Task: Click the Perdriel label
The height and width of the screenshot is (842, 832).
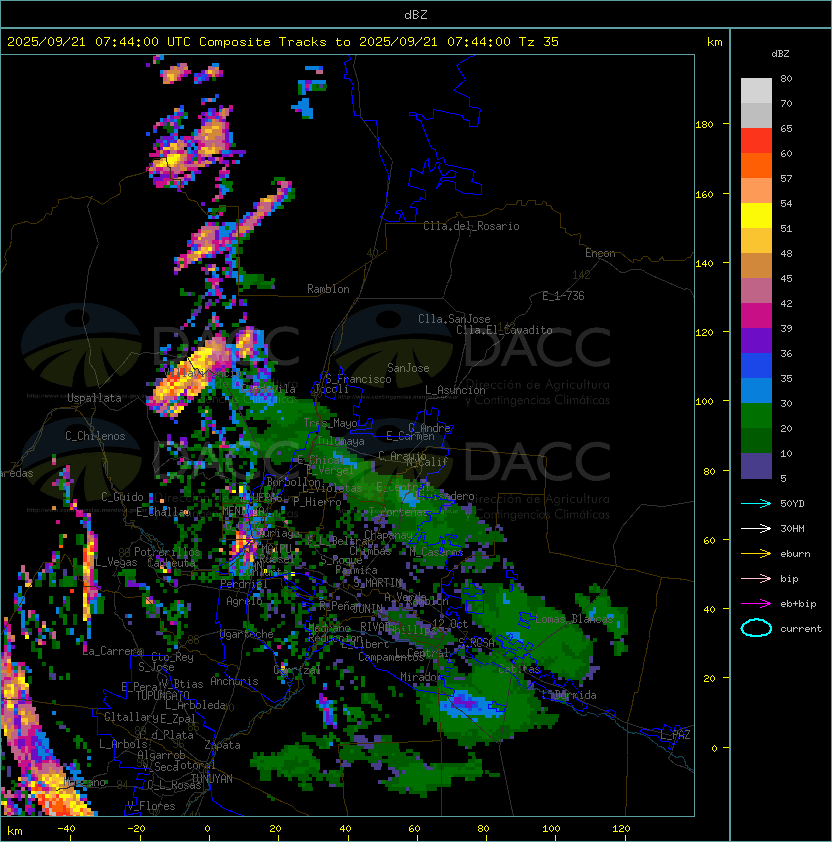Action: click(244, 584)
